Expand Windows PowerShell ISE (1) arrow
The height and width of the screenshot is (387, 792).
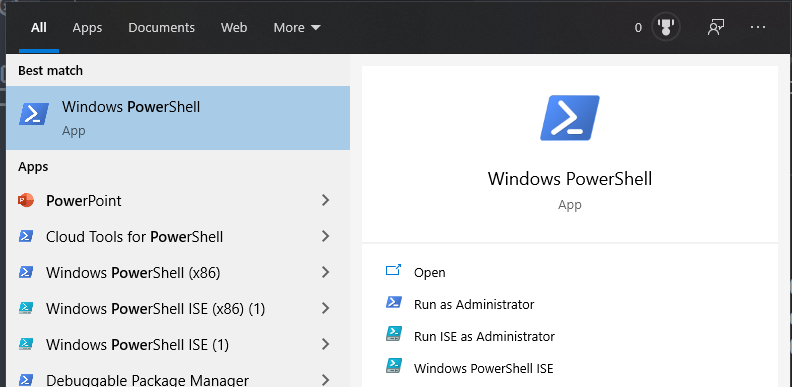pos(325,345)
